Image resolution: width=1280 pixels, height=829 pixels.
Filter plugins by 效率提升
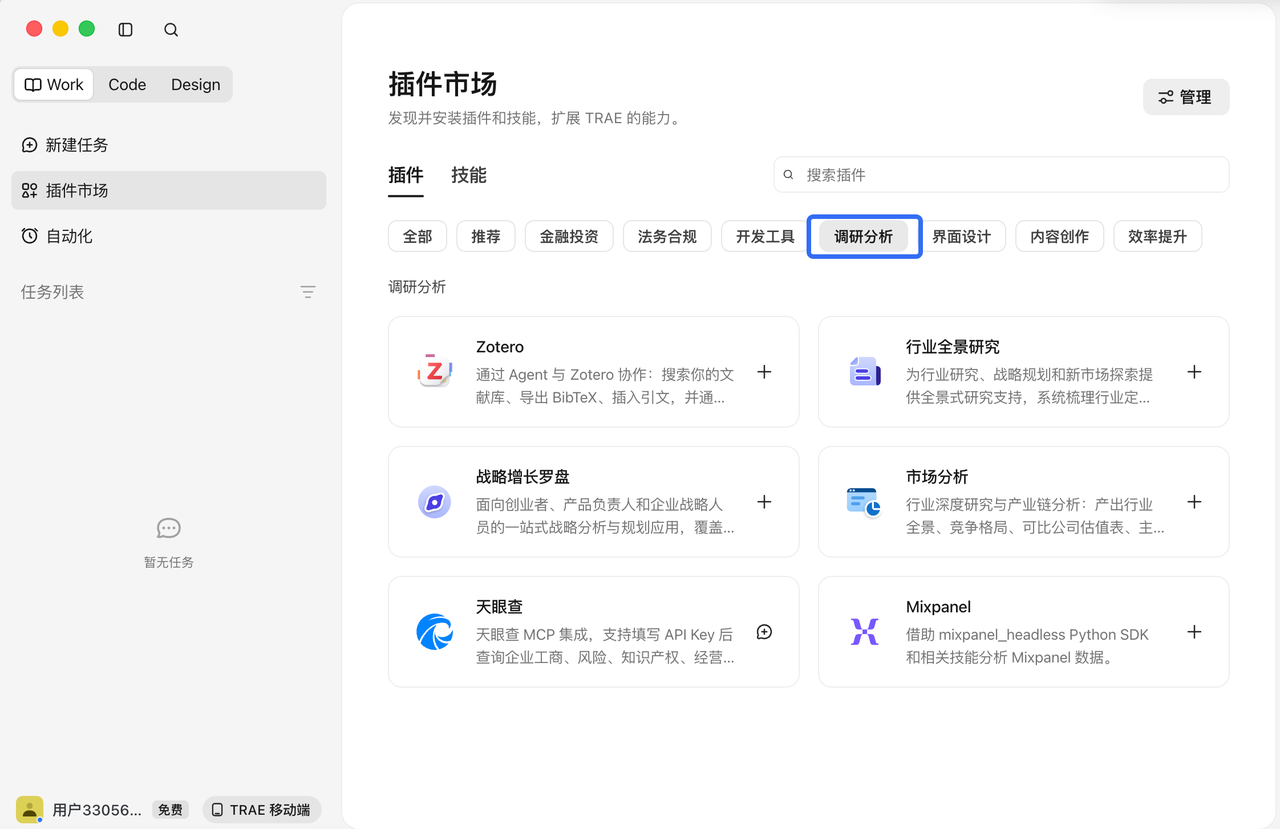coord(1158,237)
